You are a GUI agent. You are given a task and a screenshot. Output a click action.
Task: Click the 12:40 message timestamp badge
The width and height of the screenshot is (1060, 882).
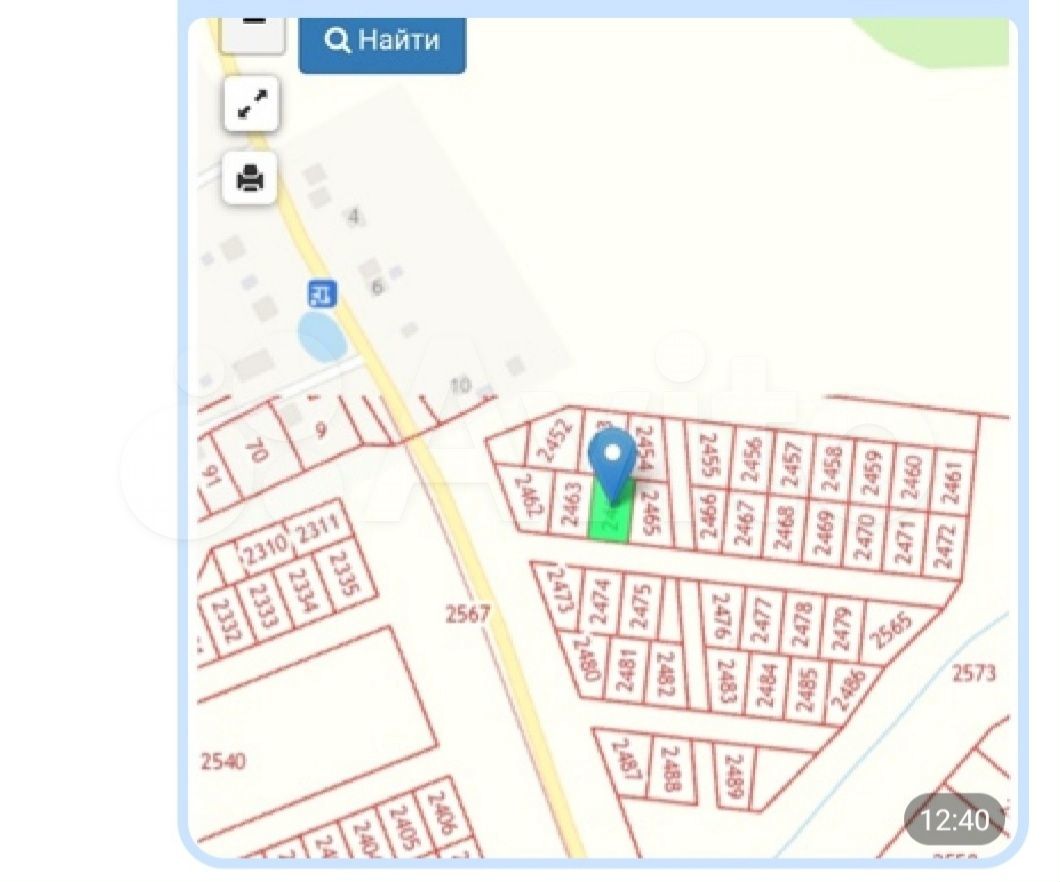(954, 820)
